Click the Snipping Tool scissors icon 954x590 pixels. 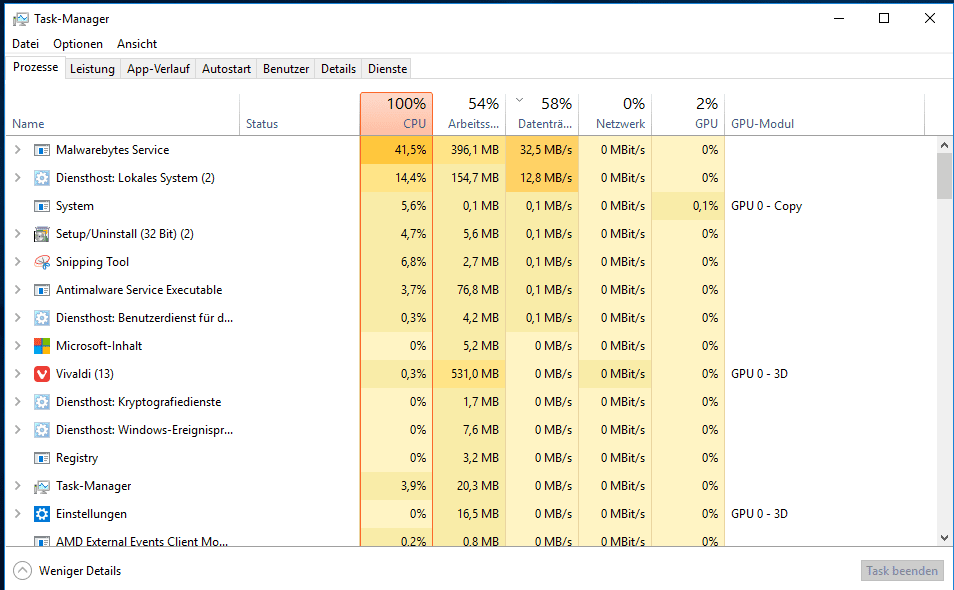(41, 262)
